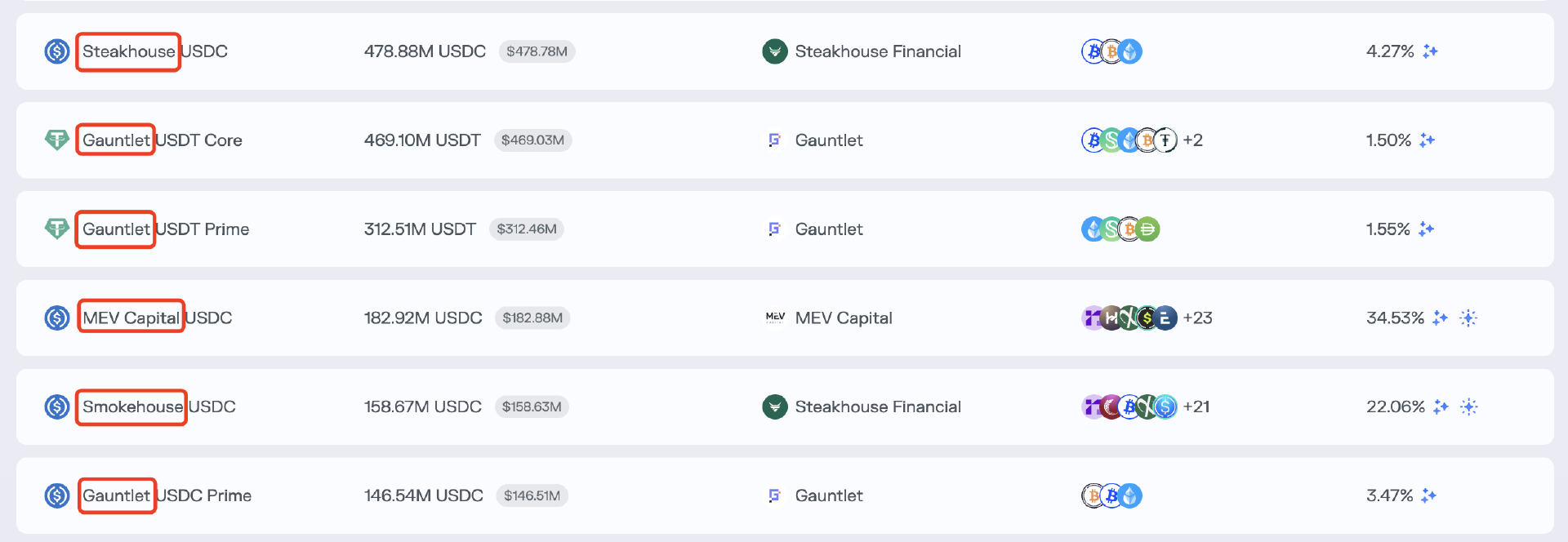1568x542 pixels.
Task: Open the Steakhouse USDC vault
Action: click(x=154, y=51)
